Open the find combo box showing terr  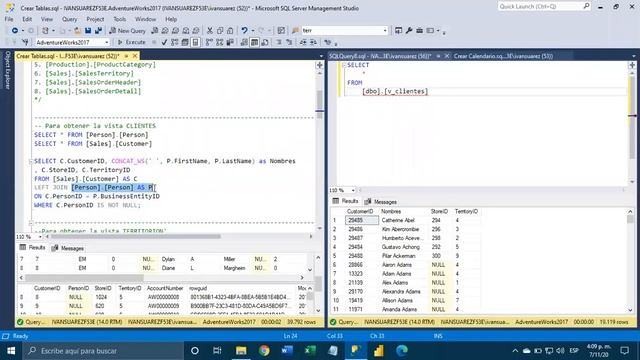point(385,31)
